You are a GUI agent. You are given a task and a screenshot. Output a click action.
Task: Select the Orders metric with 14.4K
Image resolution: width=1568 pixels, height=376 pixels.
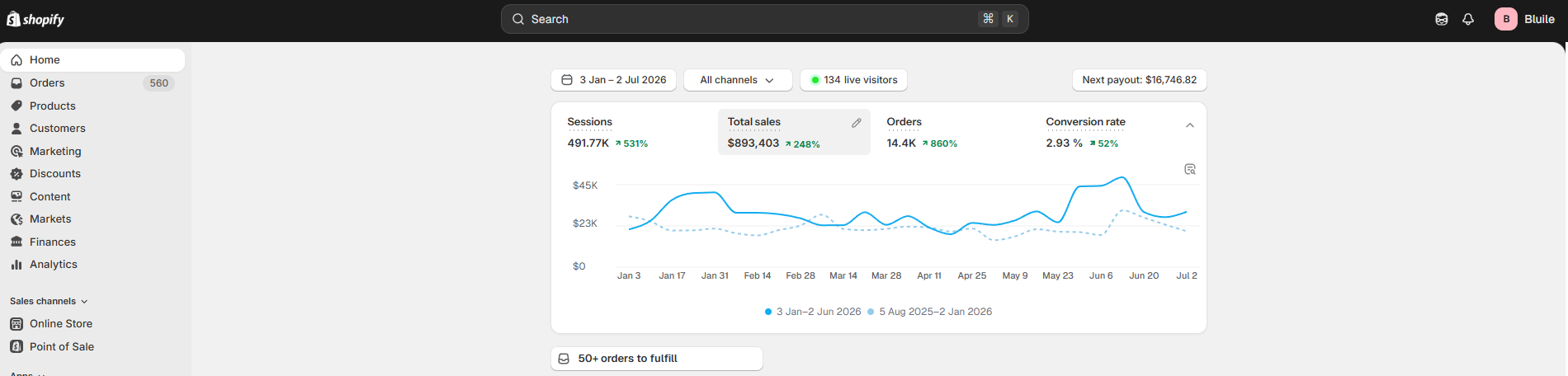tap(953, 132)
